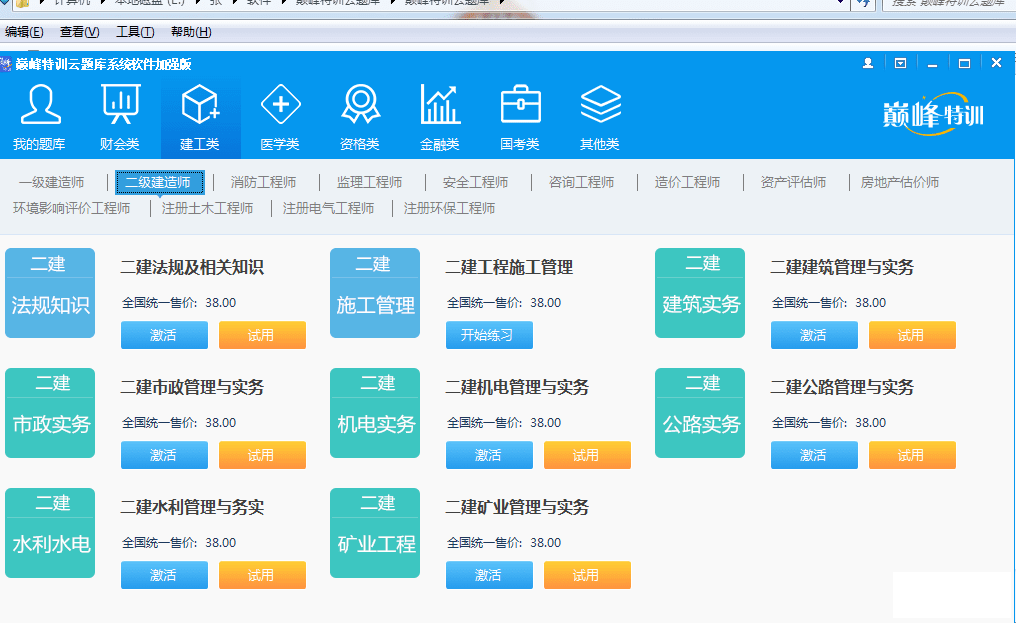Open the 工具(T) menu in Explorer
The image size is (1016, 623).
(x=135, y=32)
